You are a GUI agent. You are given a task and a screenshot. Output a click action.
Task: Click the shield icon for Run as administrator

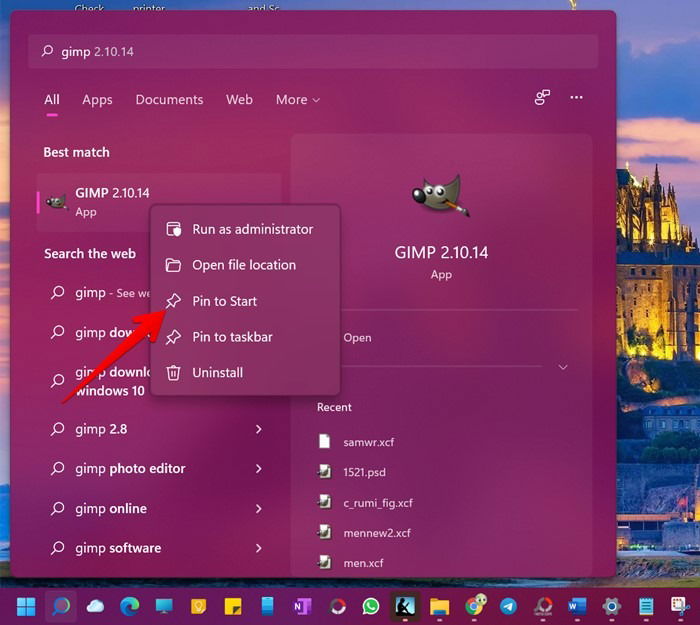173,229
